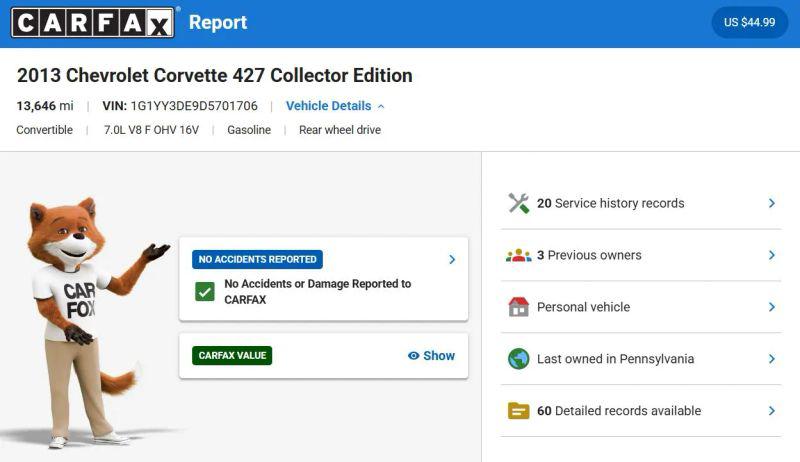
Task: Click the US $44.99 price button
Action: click(749, 22)
